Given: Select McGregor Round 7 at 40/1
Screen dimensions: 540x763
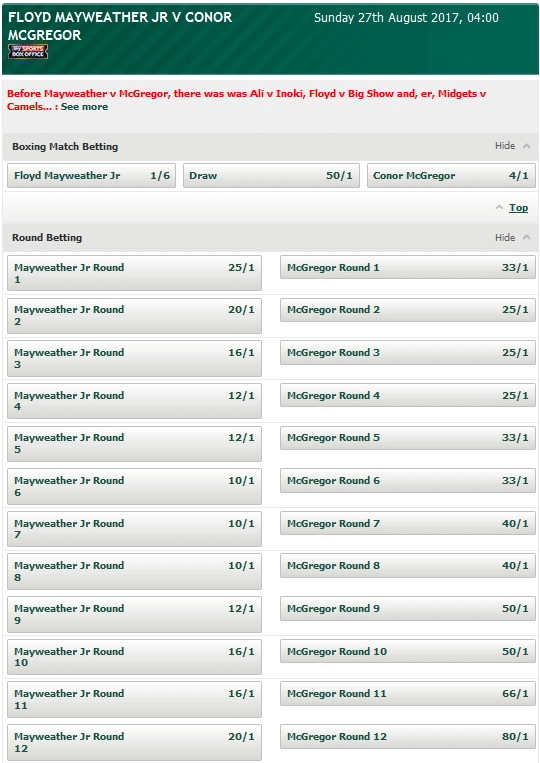Looking at the screenshot, I should coord(408,523).
